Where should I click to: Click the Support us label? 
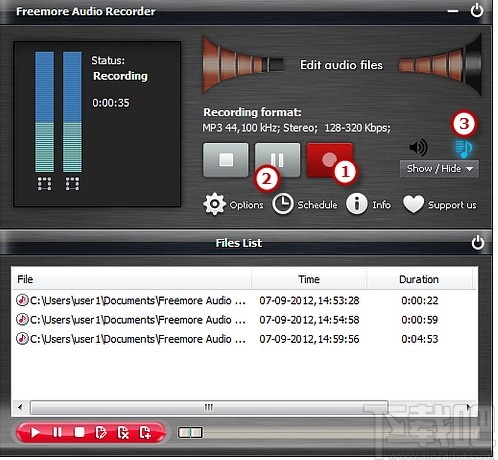tap(452, 205)
